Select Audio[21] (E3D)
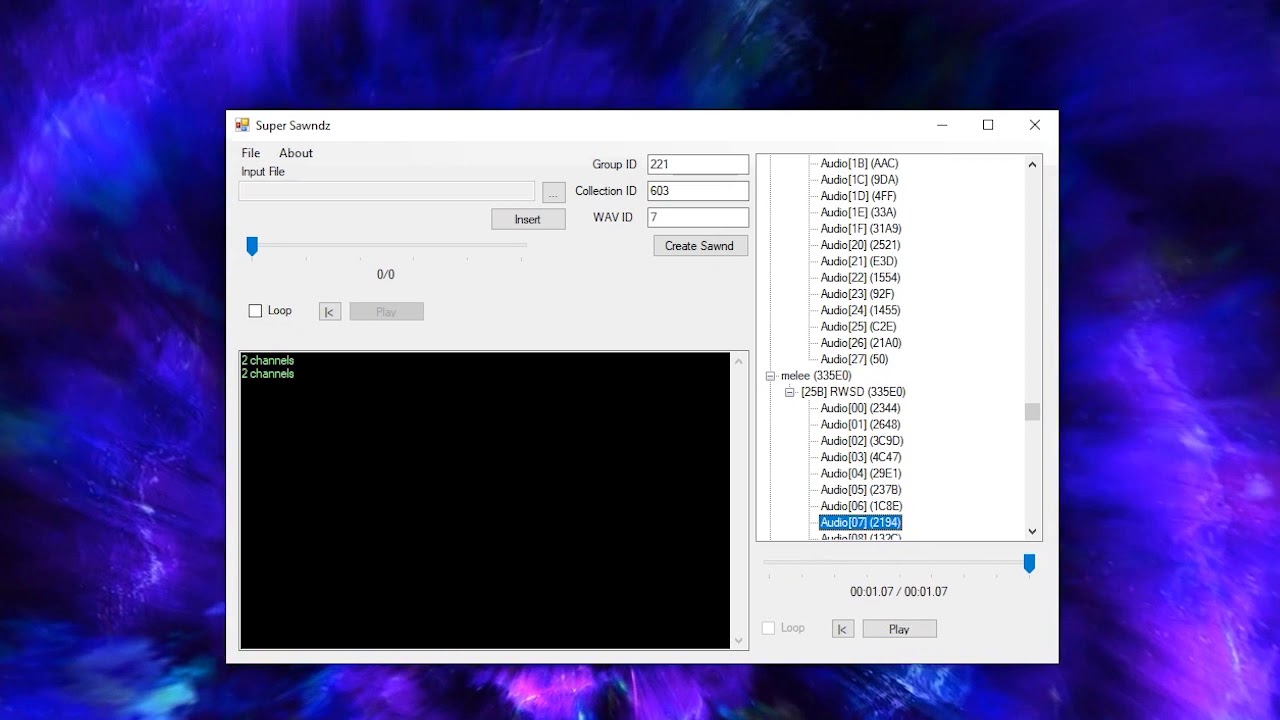The width and height of the screenshot is (1280, 720). tap(859, 262)
